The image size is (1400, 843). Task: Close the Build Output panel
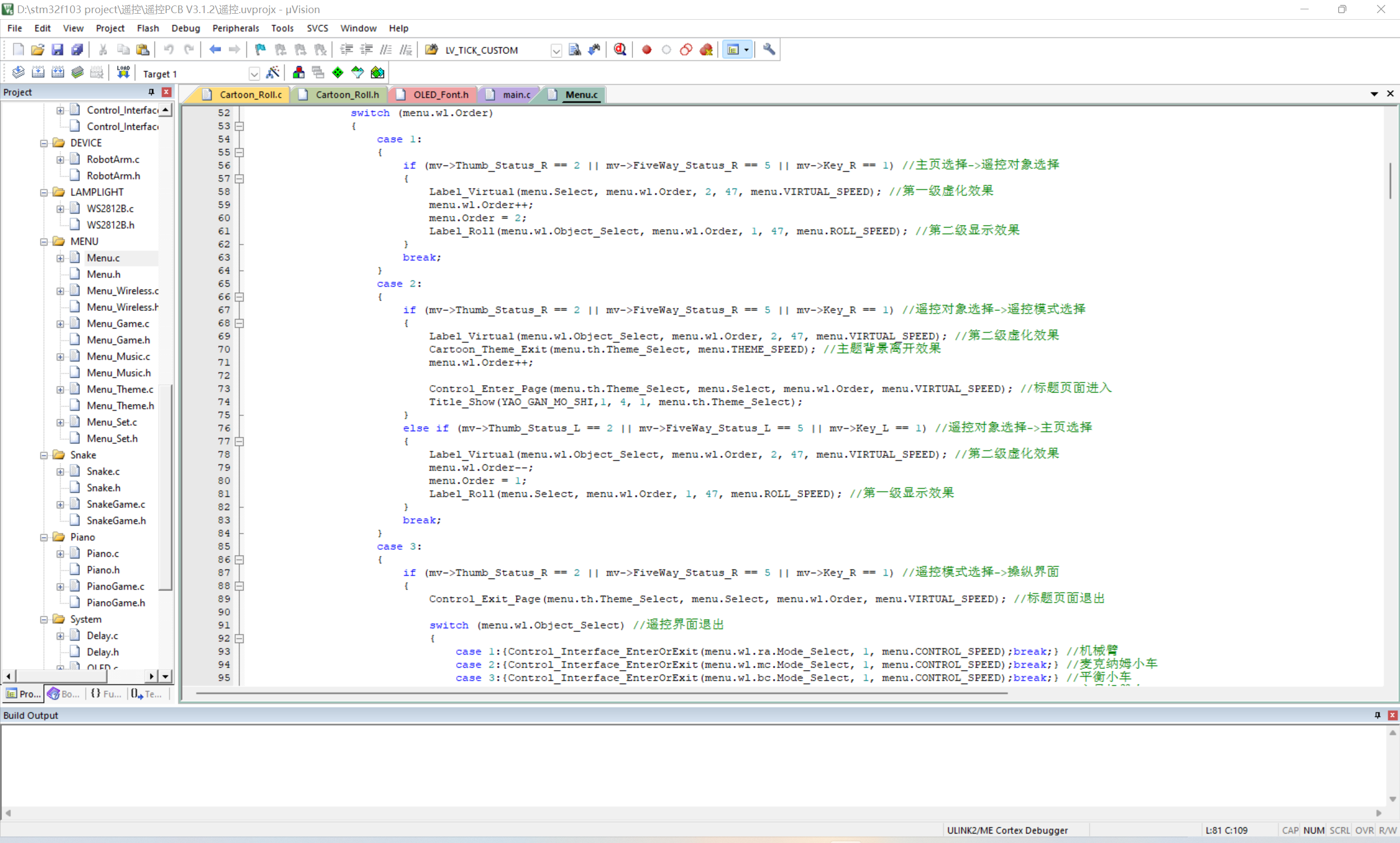point(1392,715)
